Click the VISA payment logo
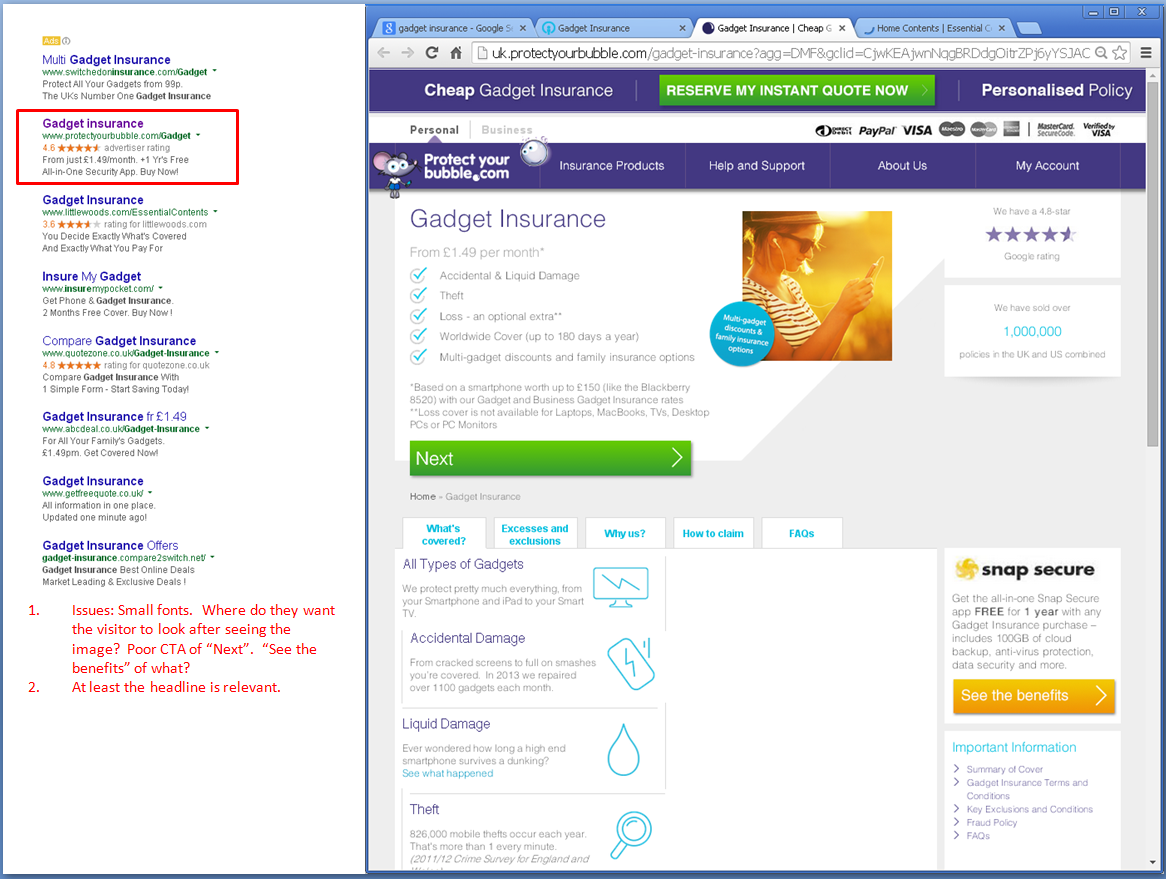This screenshot has width=1166, height=879. point(917,130)
